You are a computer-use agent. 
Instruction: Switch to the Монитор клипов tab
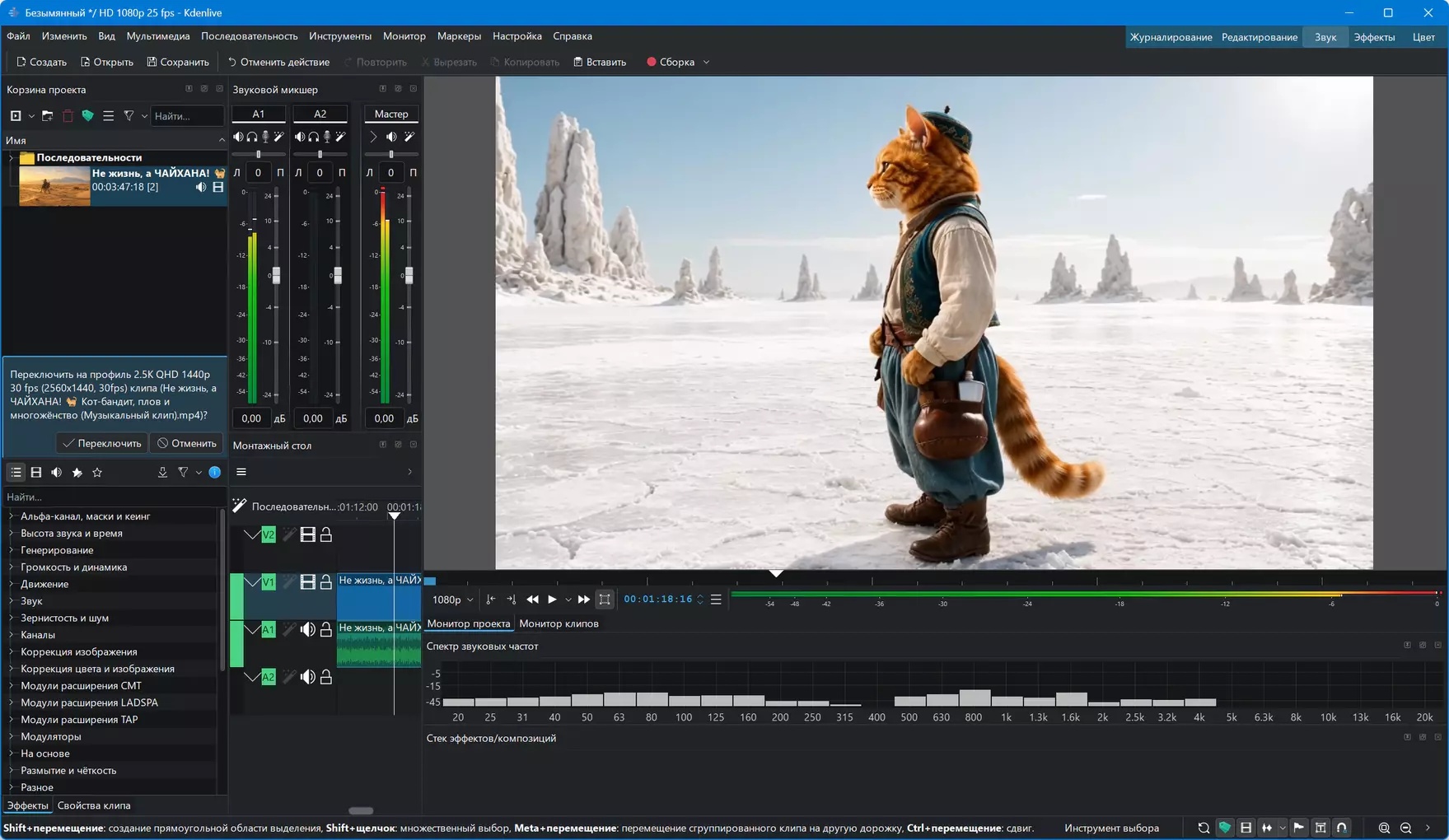pyautogui.click(x=559, y=623)
